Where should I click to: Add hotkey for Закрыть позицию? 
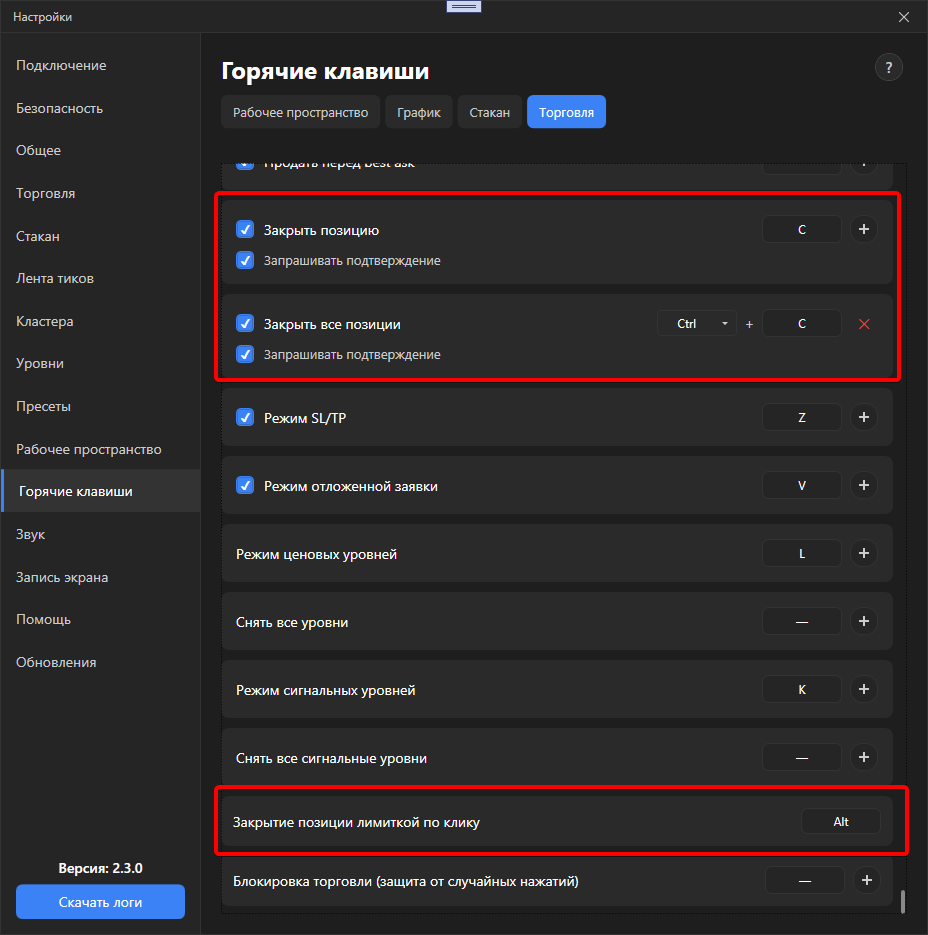pyautogui.click(x=864, y=230)
